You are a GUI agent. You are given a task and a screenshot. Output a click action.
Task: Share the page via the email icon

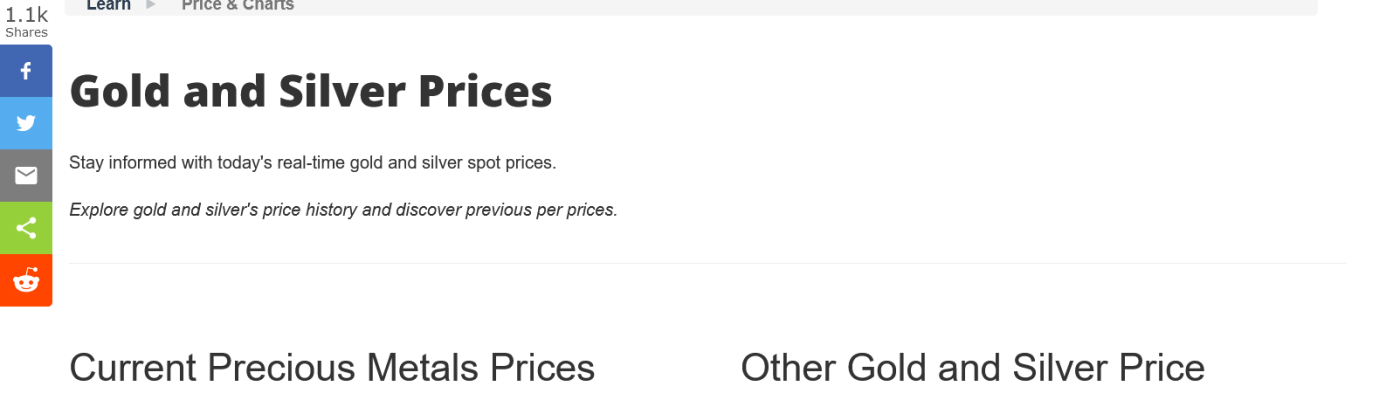click(26, 176)
